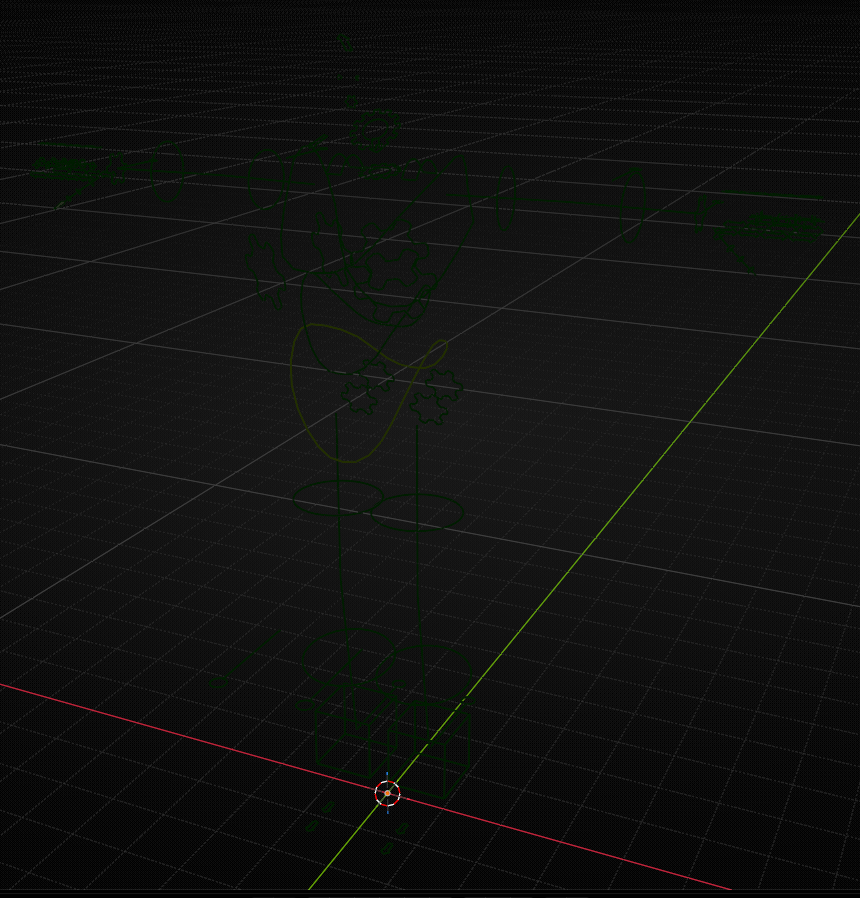Select the outer circle control on viewport-left arm

(x=167, y=171)
